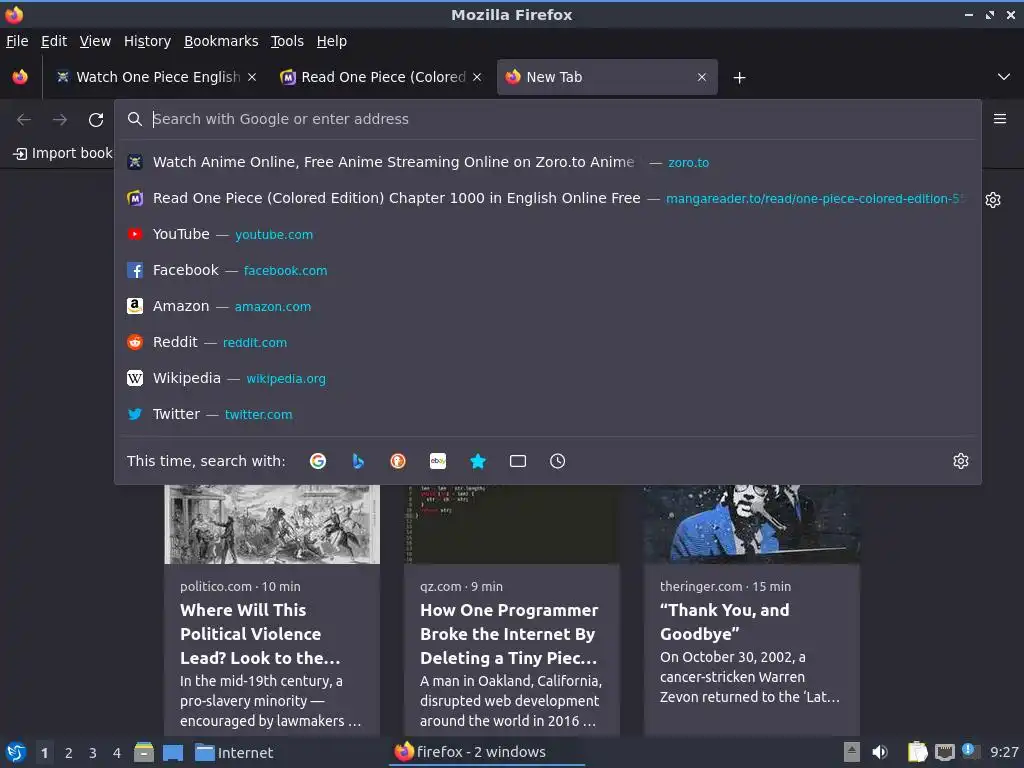
Task: Switch to workspace 4 in taskbar
Action: point(117,753)
